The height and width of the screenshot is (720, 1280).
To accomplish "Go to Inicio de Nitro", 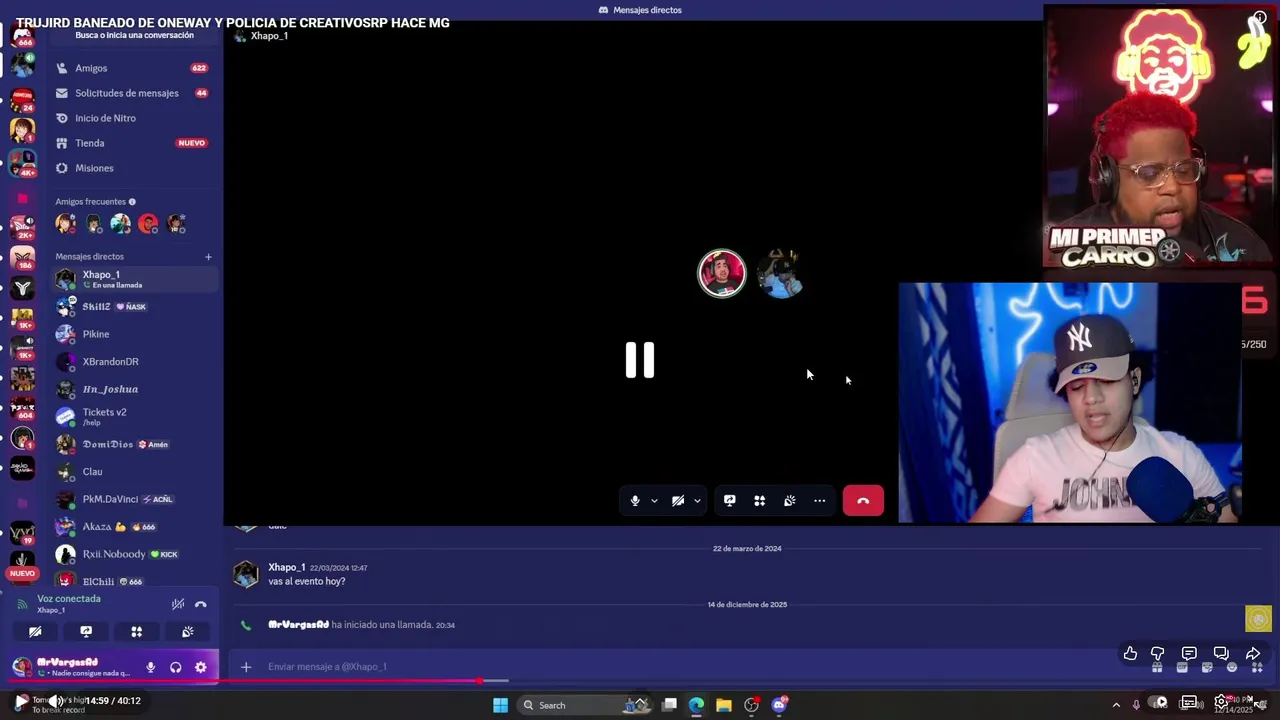I will 132,118.
